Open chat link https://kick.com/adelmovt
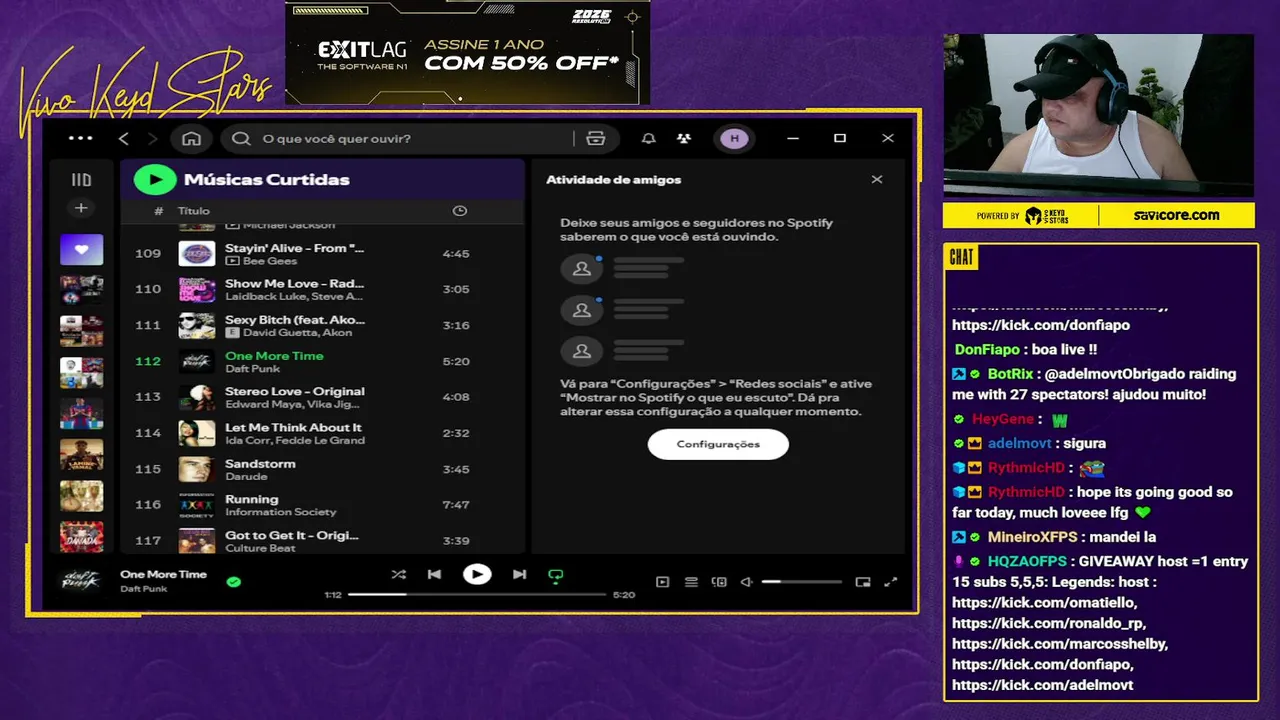This screenshot has height=720, width=1280. [x=1042, y=685]
